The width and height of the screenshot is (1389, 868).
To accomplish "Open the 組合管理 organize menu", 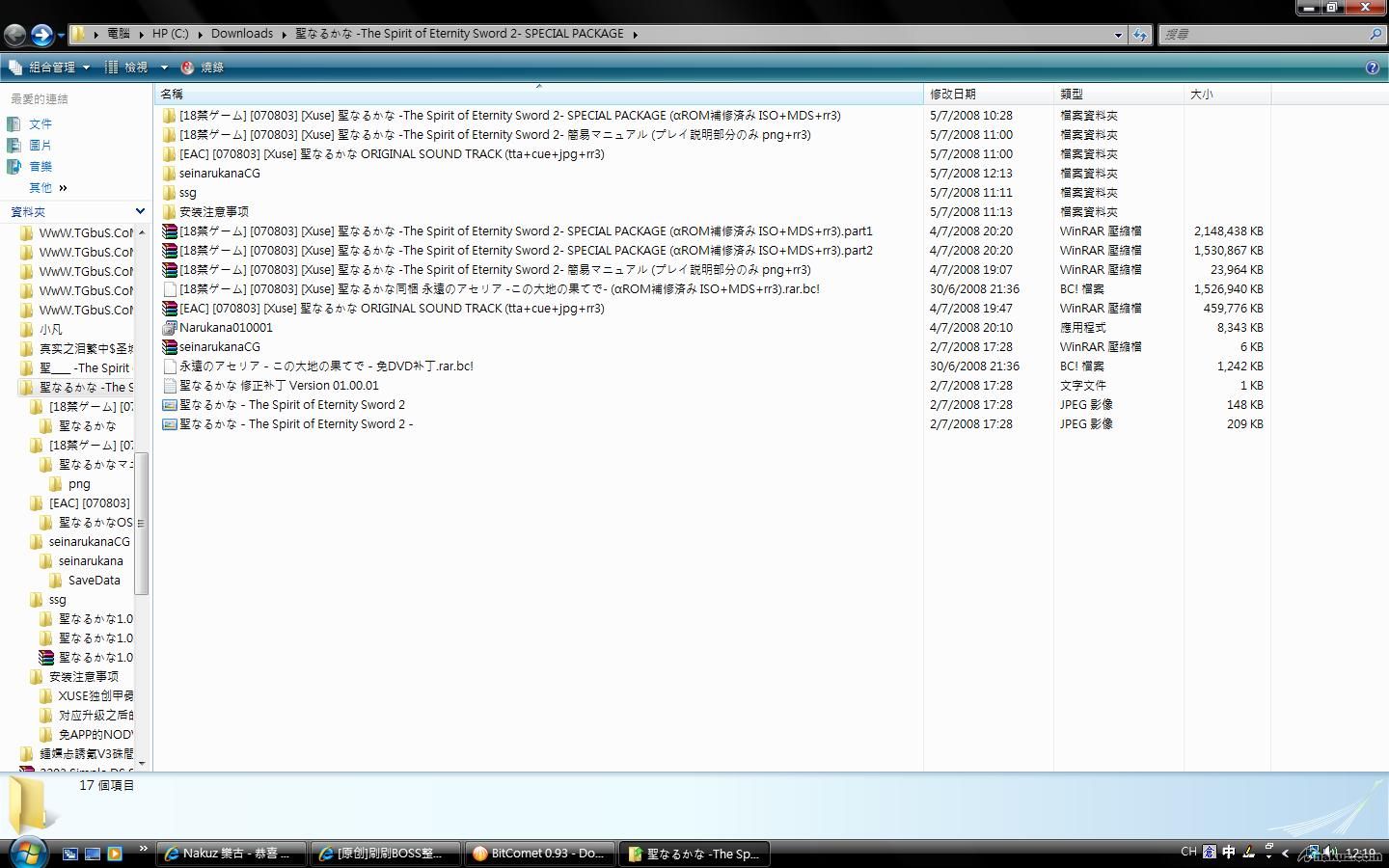I will [49, 68].
